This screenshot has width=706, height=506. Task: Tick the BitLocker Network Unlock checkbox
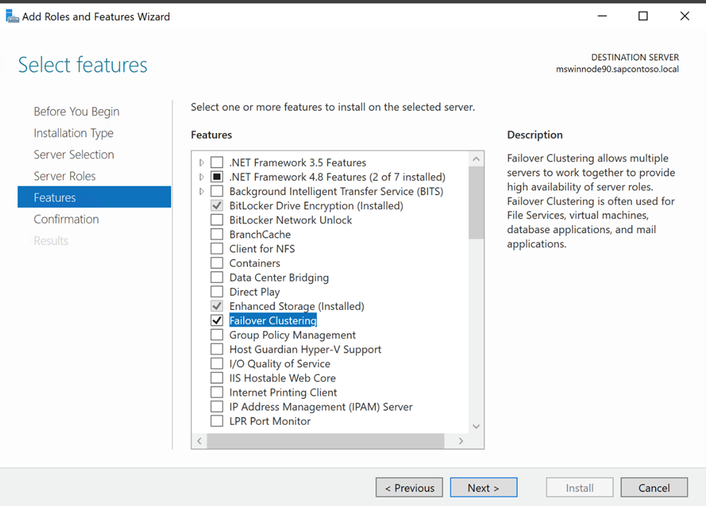pyautogui.click(x=217, y=220)
